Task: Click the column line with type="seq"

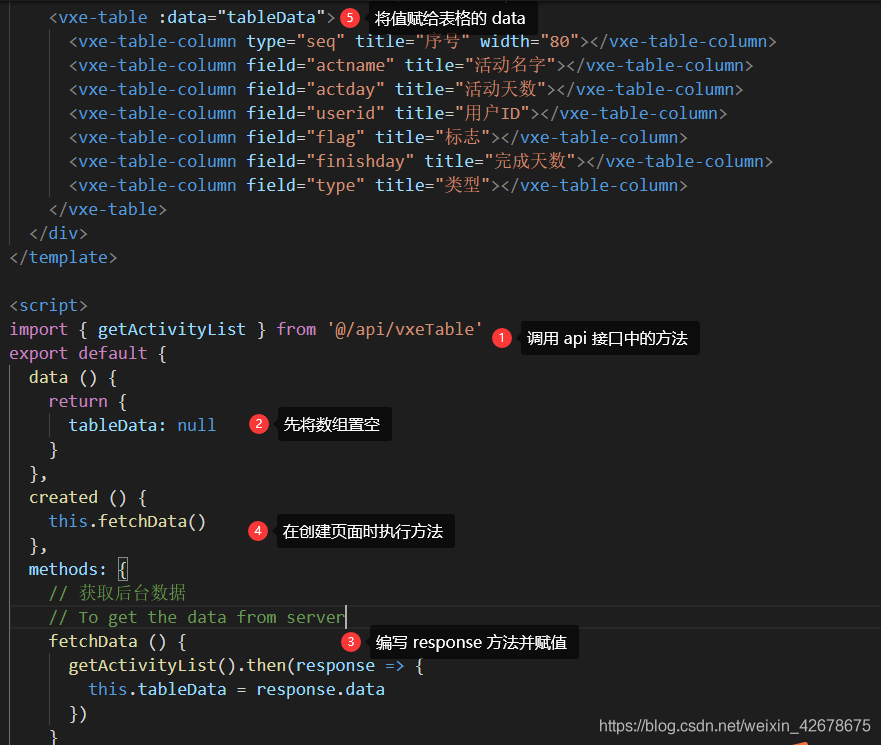Action: (423, 42)
